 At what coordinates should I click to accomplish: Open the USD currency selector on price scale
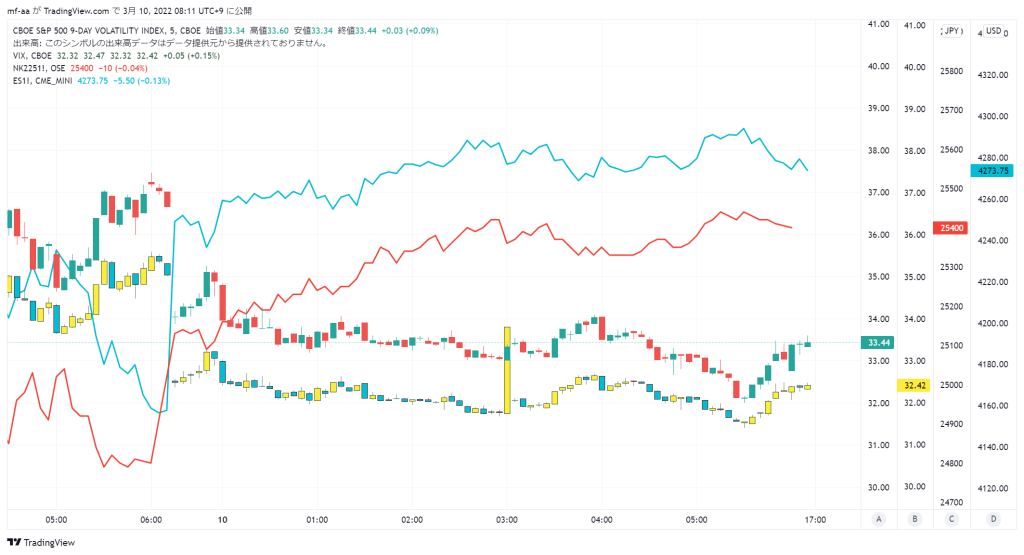point(993,31)
